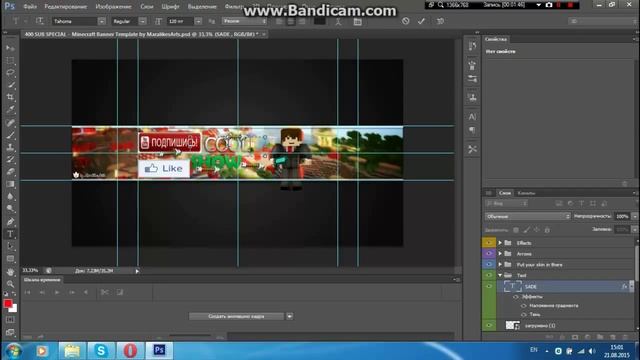Play the timeline animation
The width and height of the screenshot is (640, 360).
57,292
